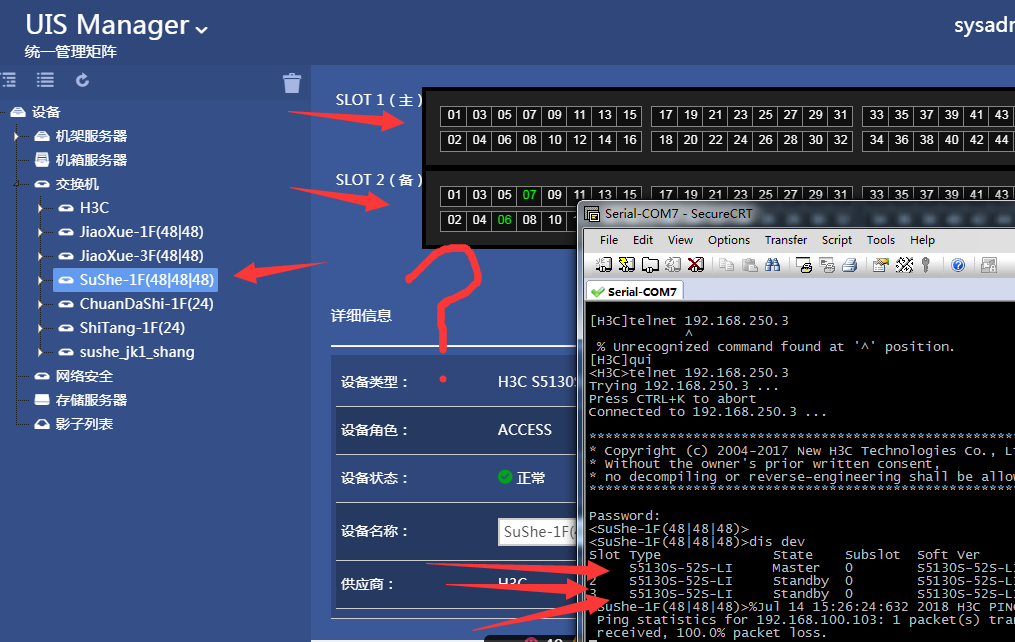Click Print Screen icon in SecureCRT toolbar
The image size is (1015, 642).
pos(804,265)
